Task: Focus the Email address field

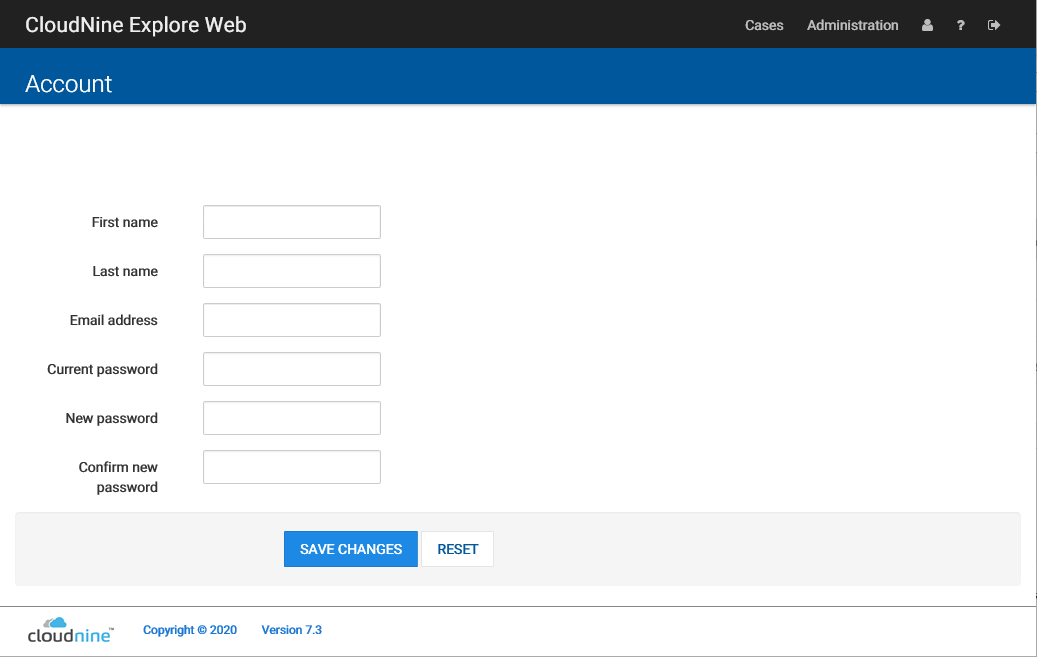Action: pos(292,320)
